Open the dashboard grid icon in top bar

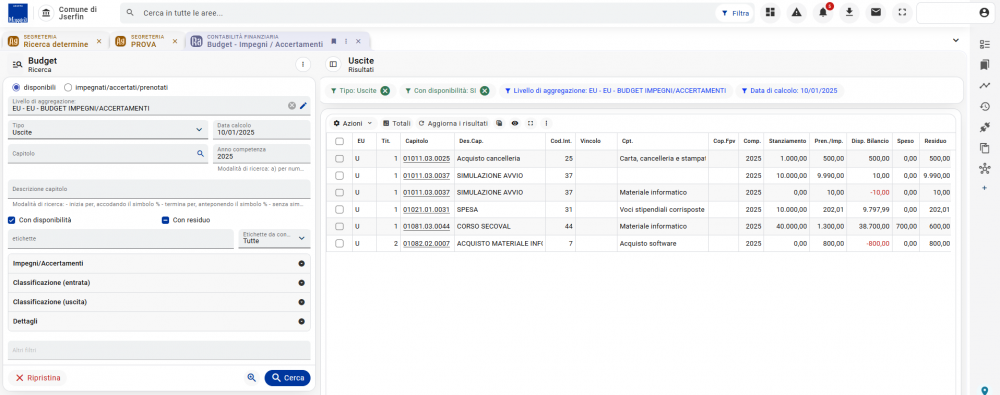click(x=770, y=13)
